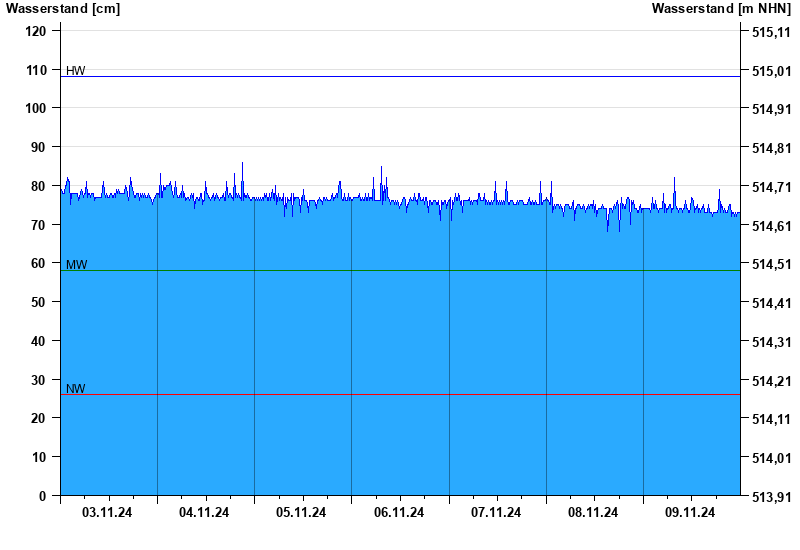Click the left axis value 50

(x=39, y=302)
